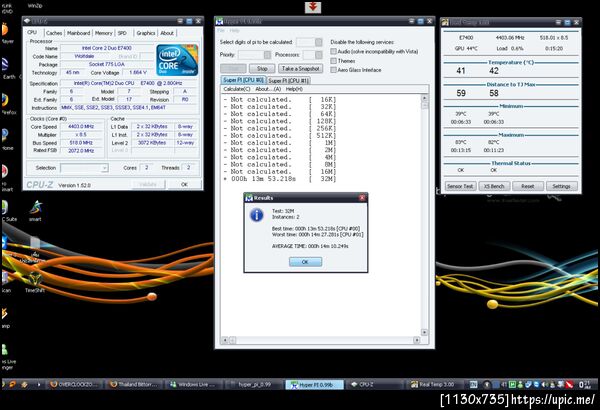
Task: Open the About...(A) menu
Action: (268, 89)
